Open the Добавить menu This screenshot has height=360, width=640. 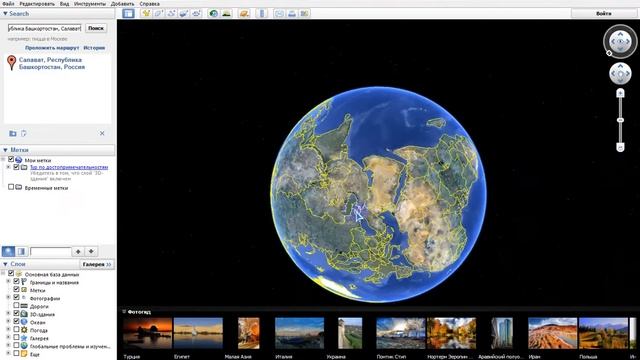point(122,4)
